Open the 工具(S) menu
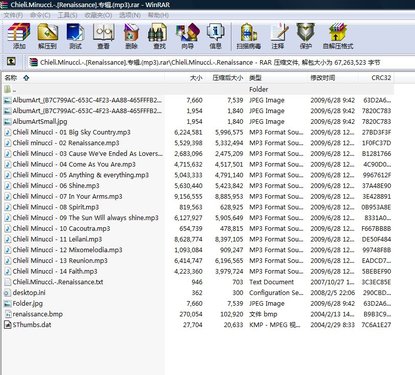 [67, 15]
